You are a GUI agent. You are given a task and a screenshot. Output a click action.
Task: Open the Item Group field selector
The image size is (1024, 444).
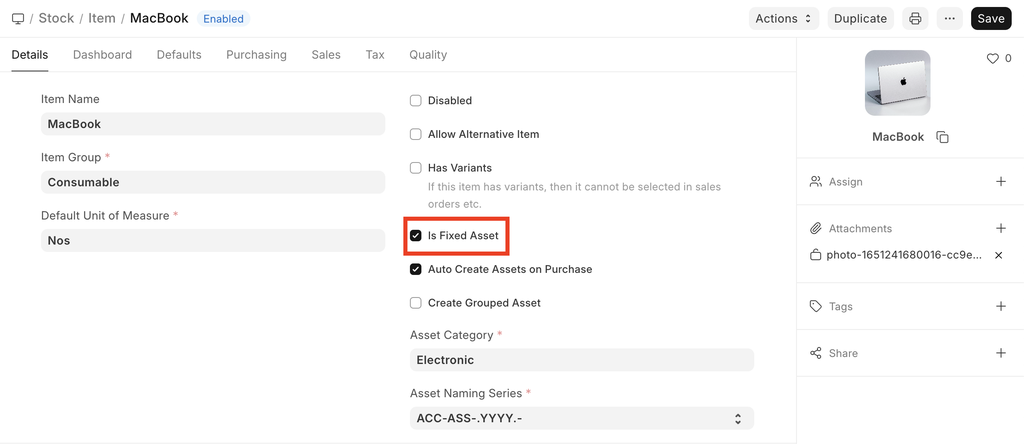[212, 182]
